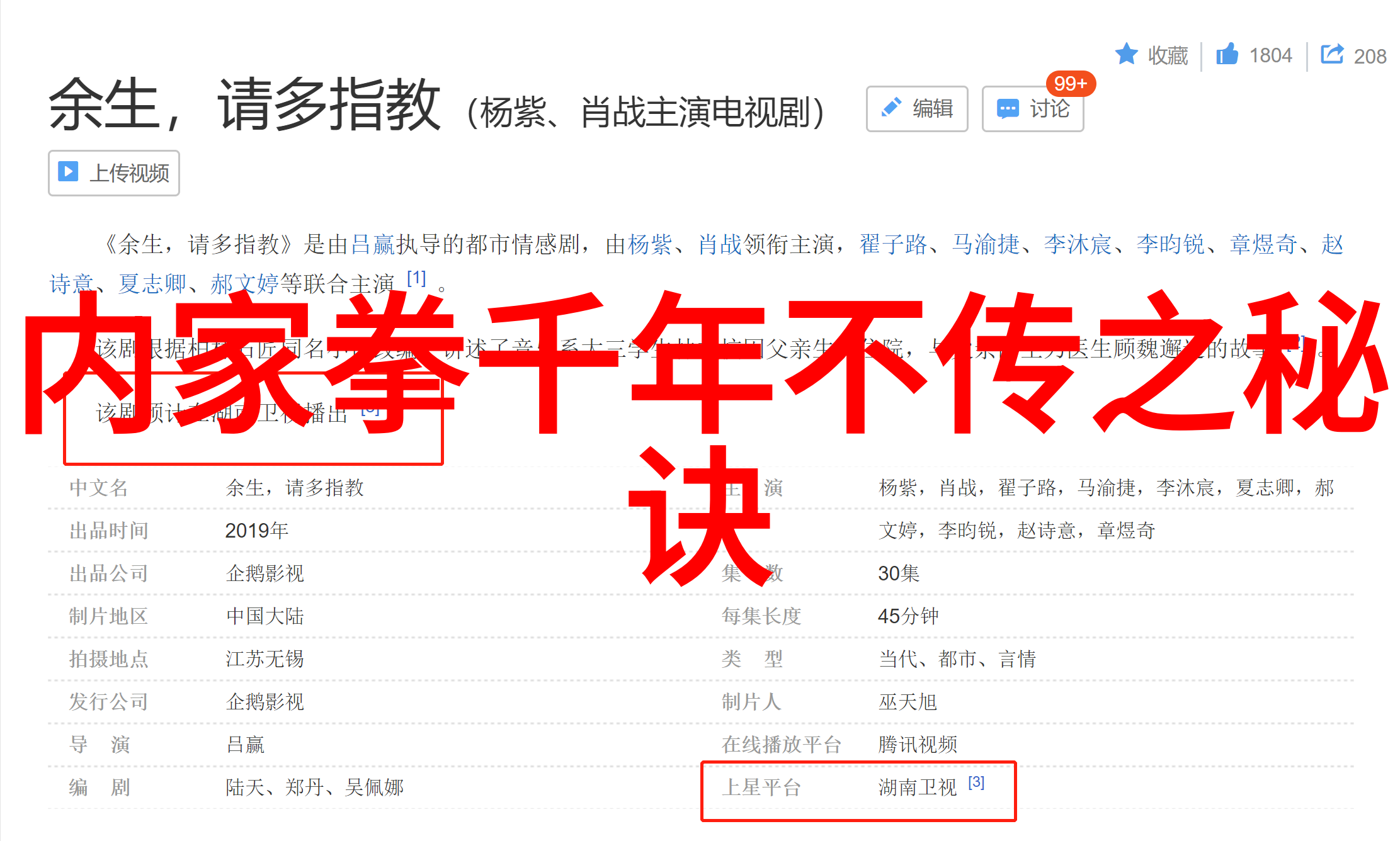Open the 李沐宸 link

coord(1078,244)
